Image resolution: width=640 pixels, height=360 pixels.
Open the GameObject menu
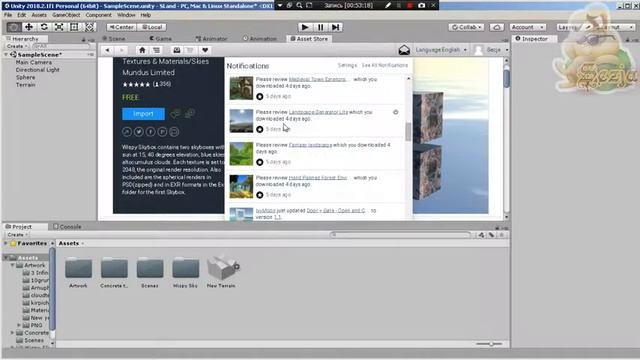click(x=66, y=15)
